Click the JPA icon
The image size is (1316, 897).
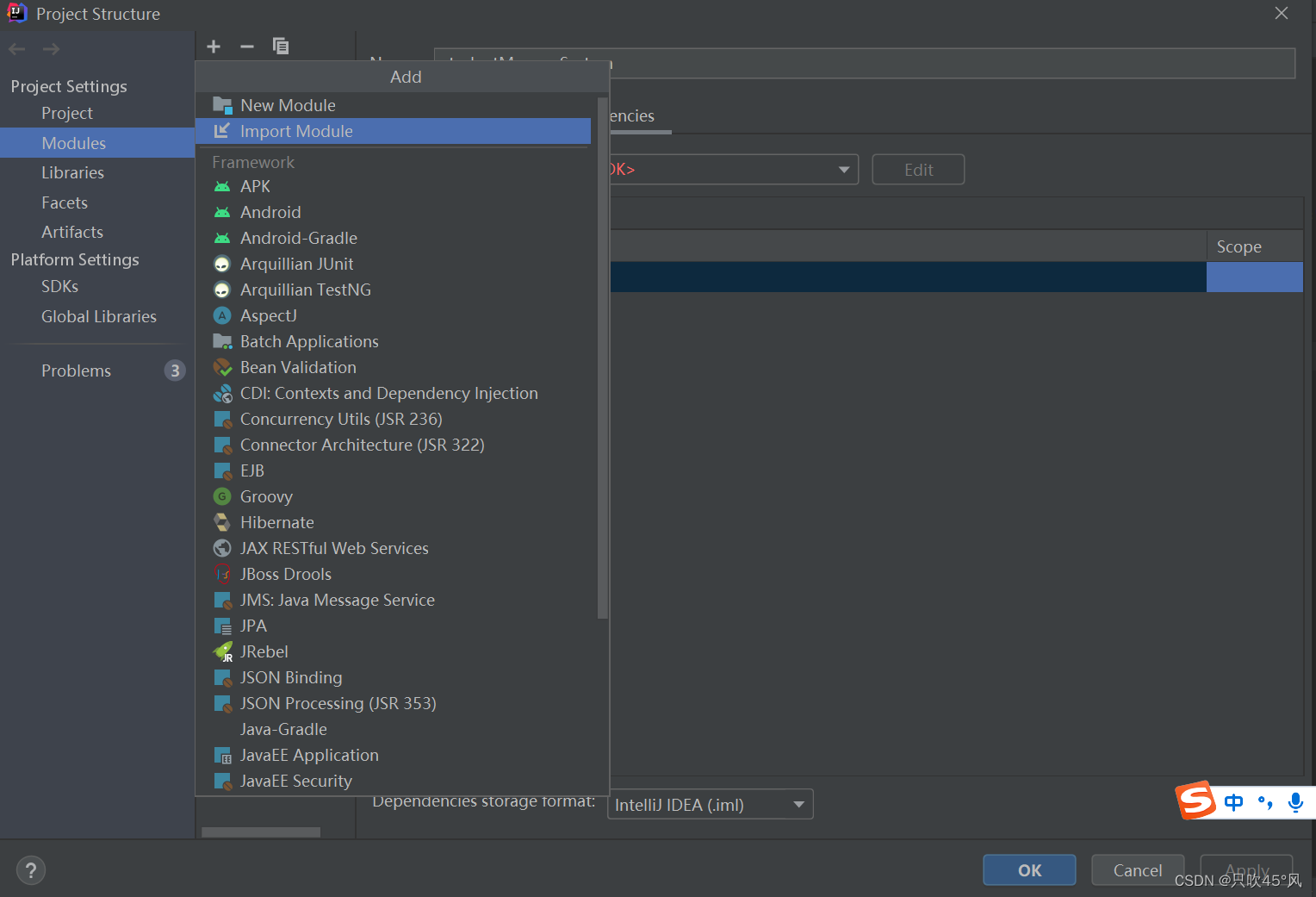point(222,626)
